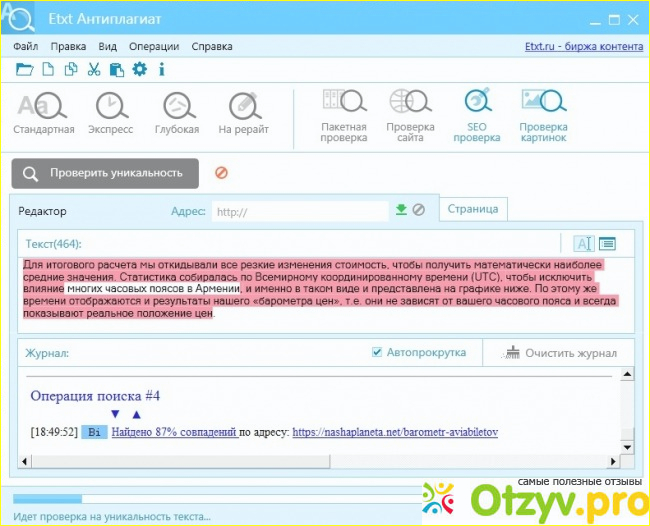Viewport: 650px width, 526px height.
Task: Toggle the Автопрокрутка checkbox
Action: 378,352
